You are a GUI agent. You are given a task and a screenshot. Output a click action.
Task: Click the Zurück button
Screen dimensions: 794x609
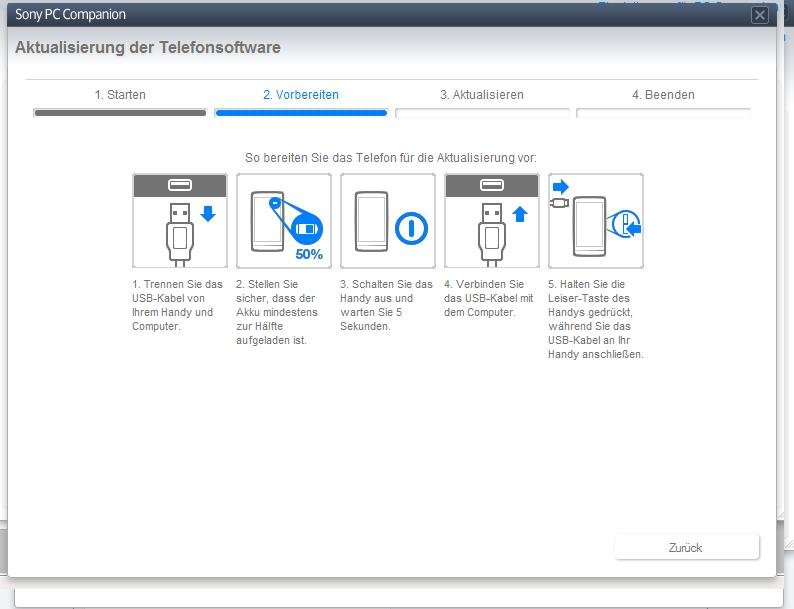pos(687,547)
